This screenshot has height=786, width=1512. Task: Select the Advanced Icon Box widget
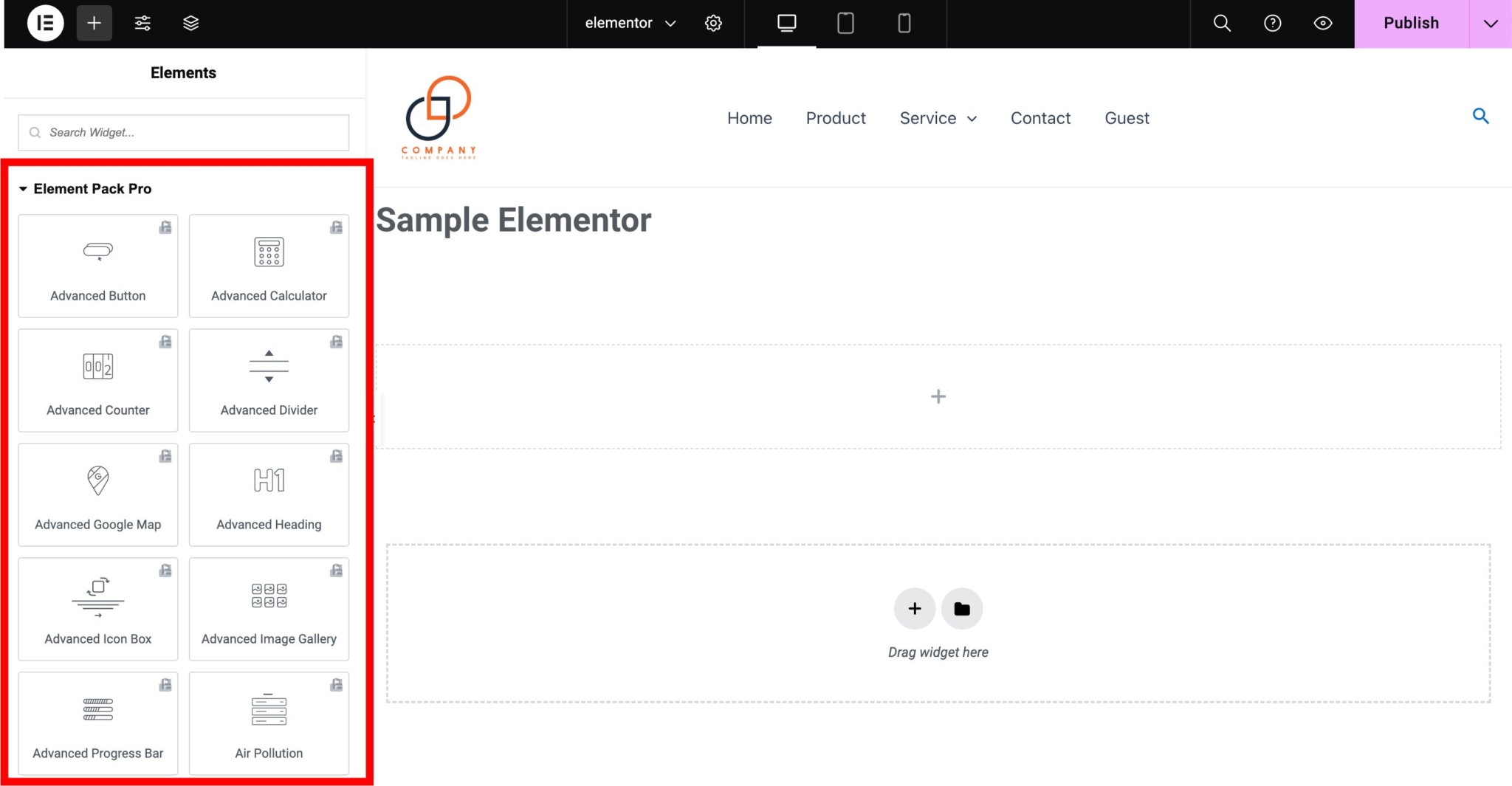pyautogui.click(x=98, y=609)
